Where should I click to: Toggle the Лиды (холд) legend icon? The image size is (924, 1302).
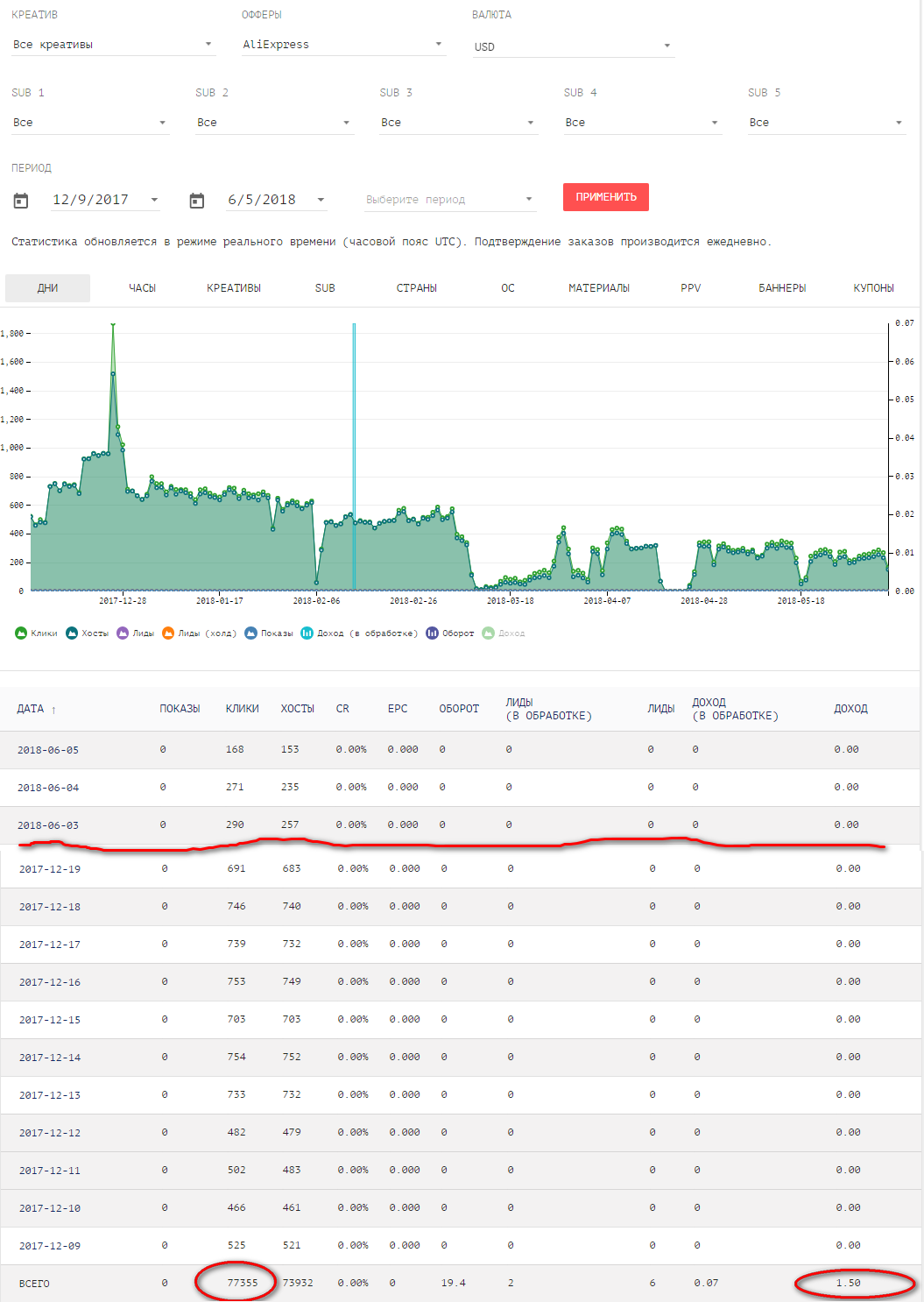(168, 633)
